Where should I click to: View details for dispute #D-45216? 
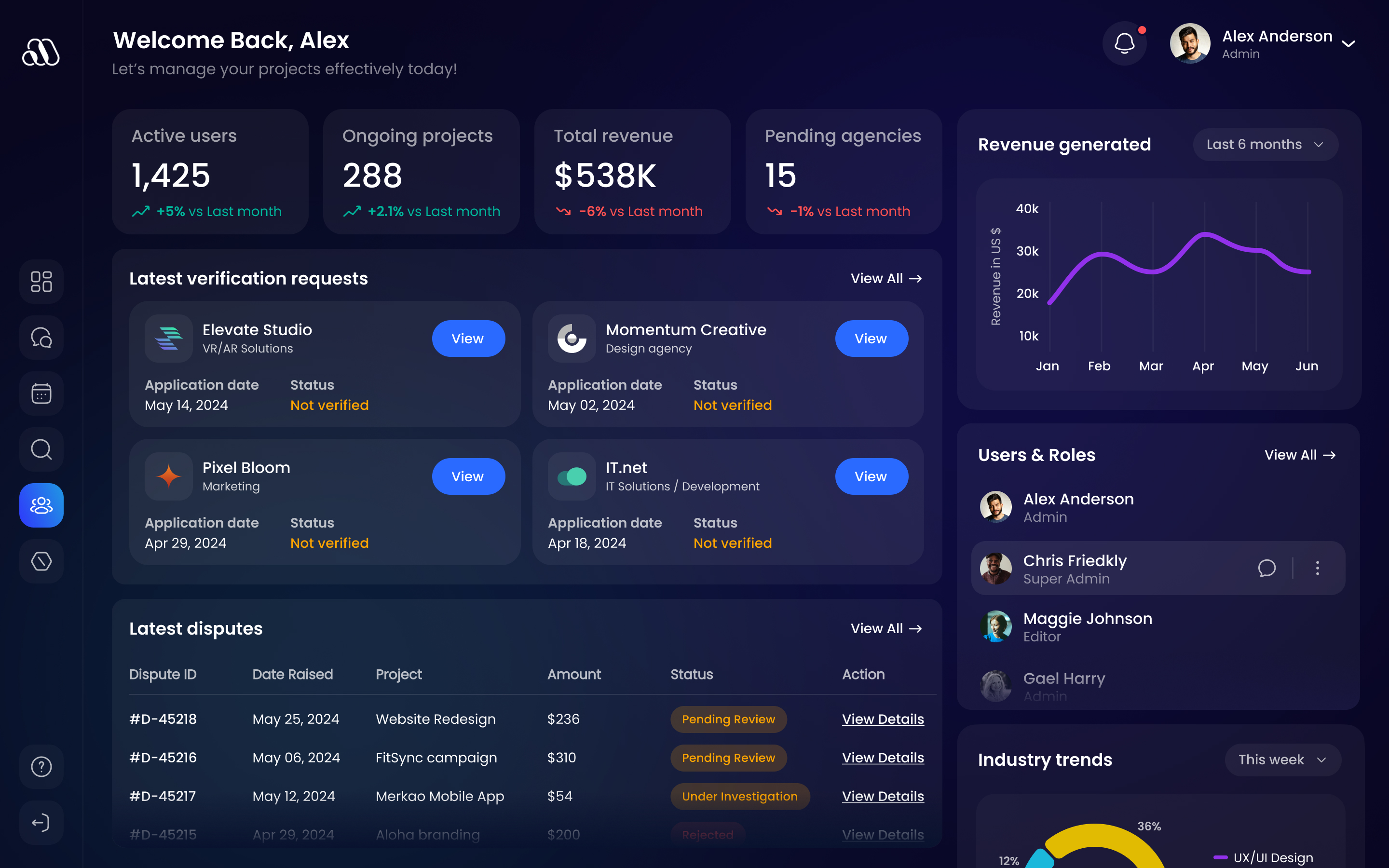883,757
